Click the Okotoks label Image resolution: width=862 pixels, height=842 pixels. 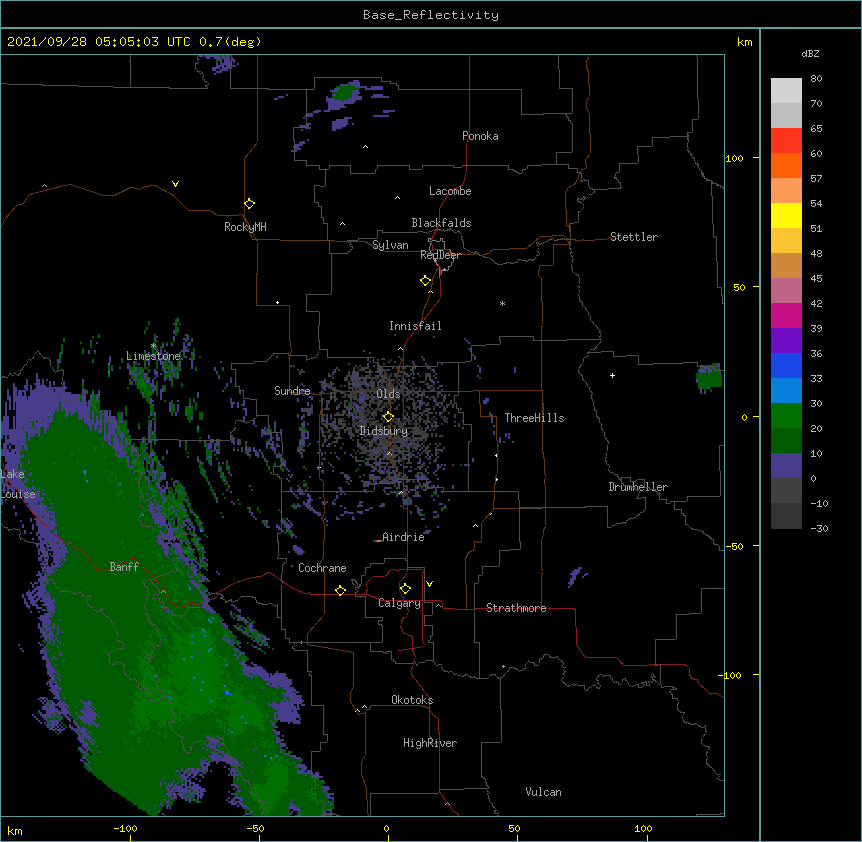point(412,700)
